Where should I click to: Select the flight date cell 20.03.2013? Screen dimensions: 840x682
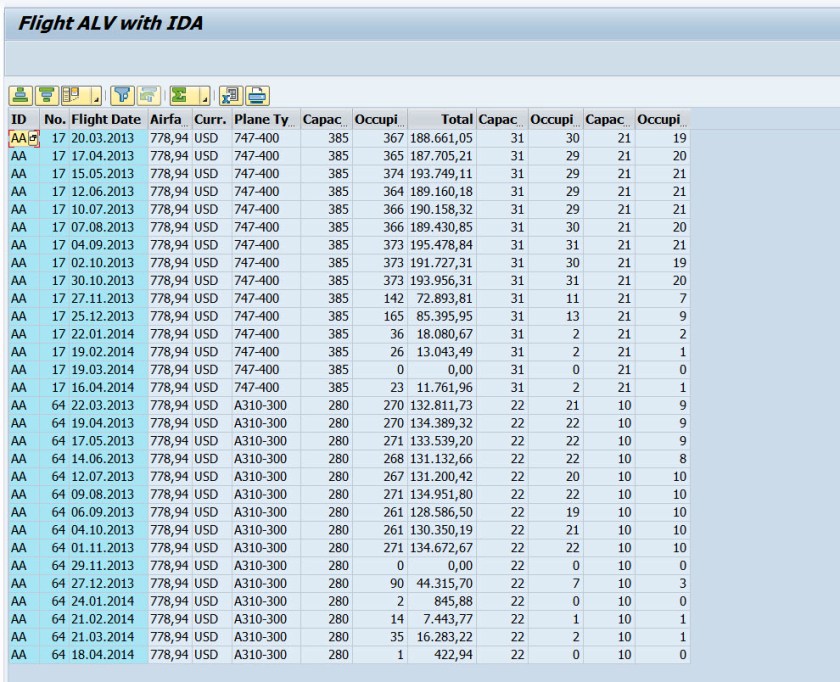click(106, 133)
